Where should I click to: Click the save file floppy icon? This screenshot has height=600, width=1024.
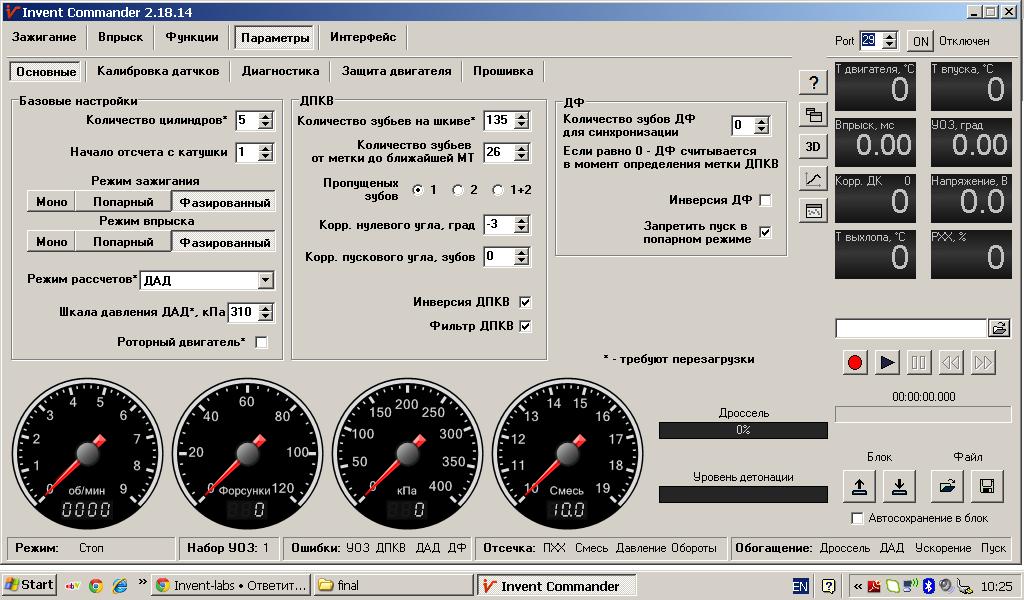pyautogui.click(x=987, y=486)
